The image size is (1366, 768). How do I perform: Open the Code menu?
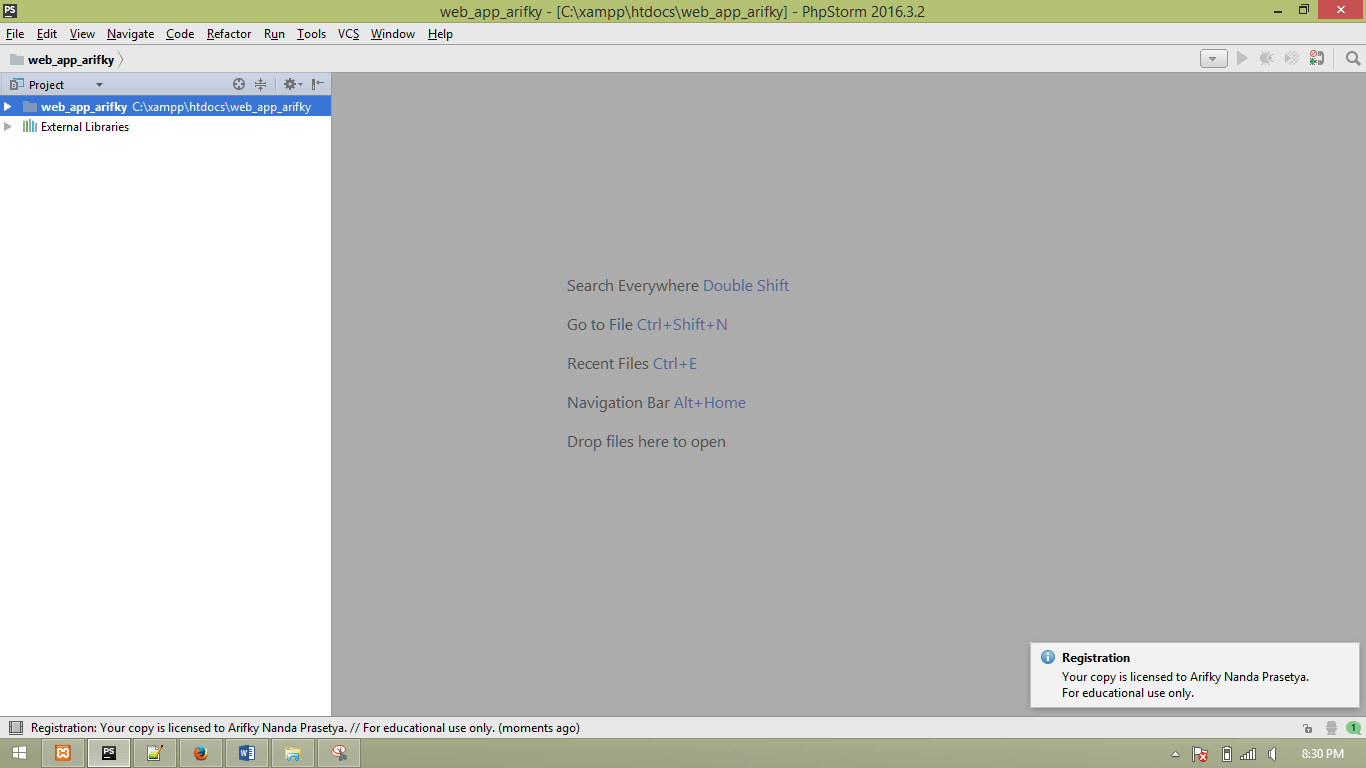coord(180,34)
